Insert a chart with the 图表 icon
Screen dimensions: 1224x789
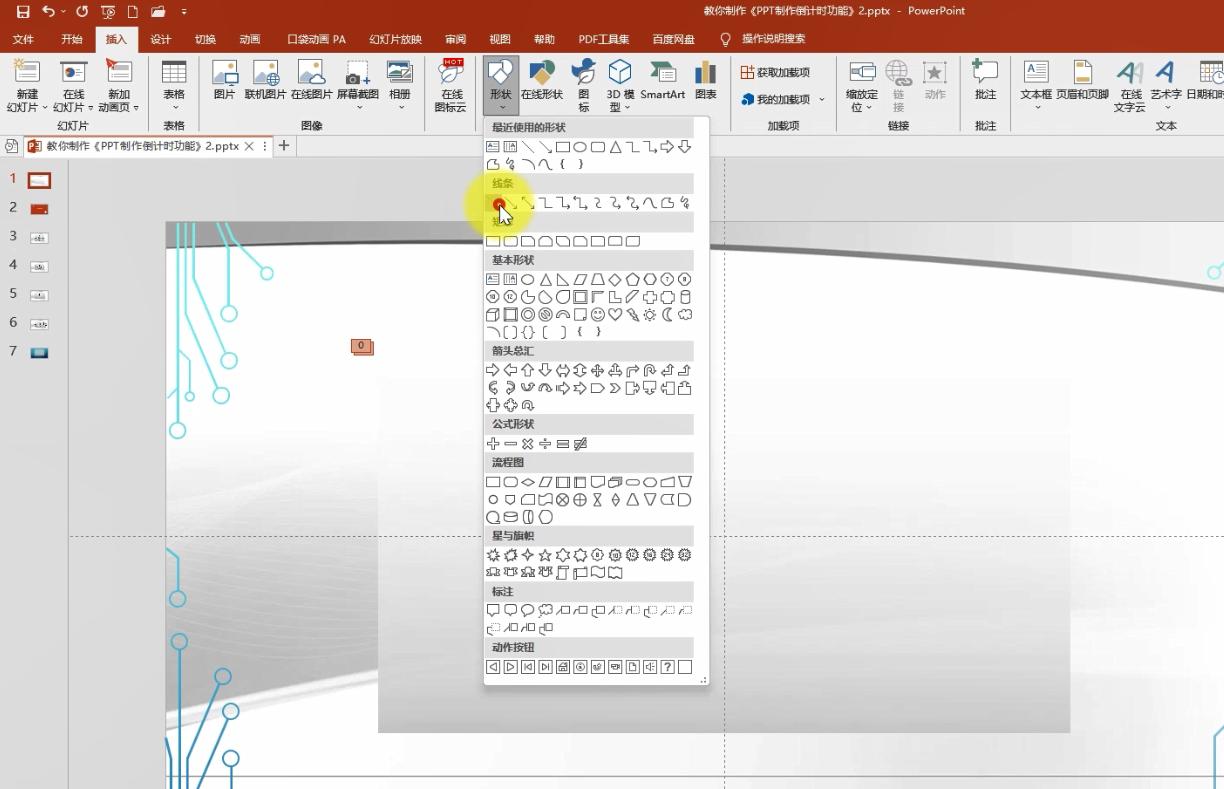click(x=706, y=79)
